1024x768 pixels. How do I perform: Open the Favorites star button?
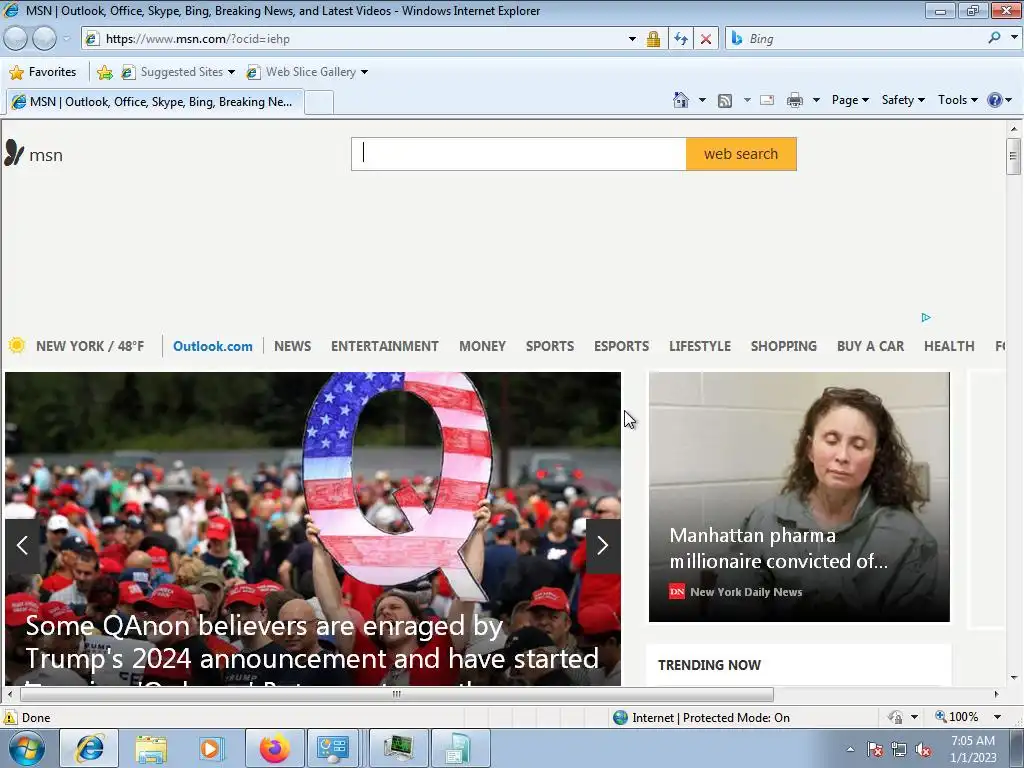(x=43, y=72)
